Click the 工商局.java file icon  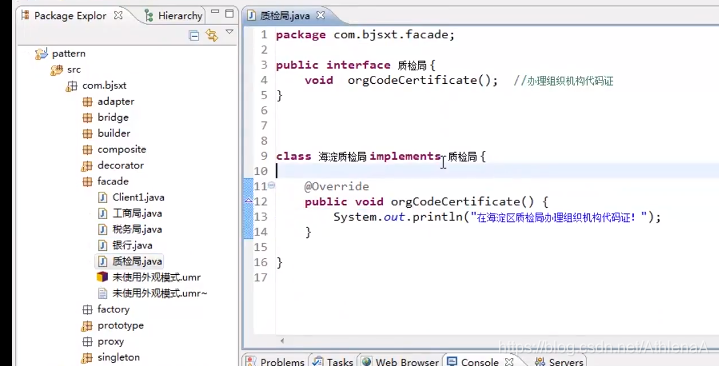pyautogui.click(x=103, y=214)
